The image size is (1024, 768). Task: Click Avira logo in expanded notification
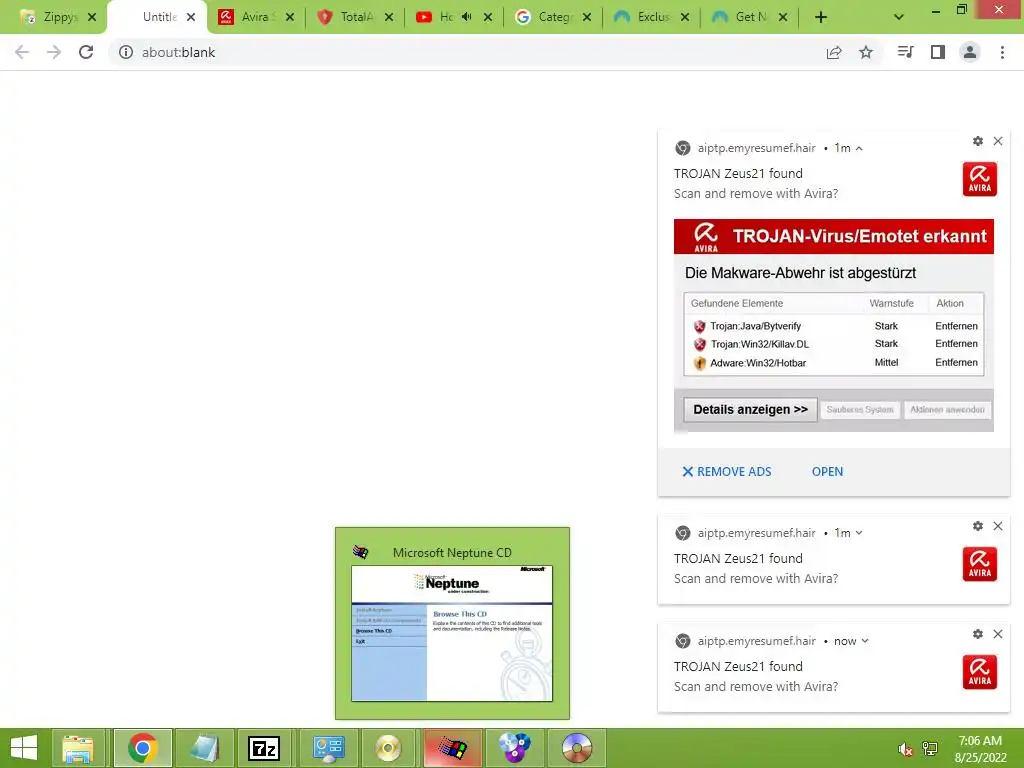coord(980,179)
